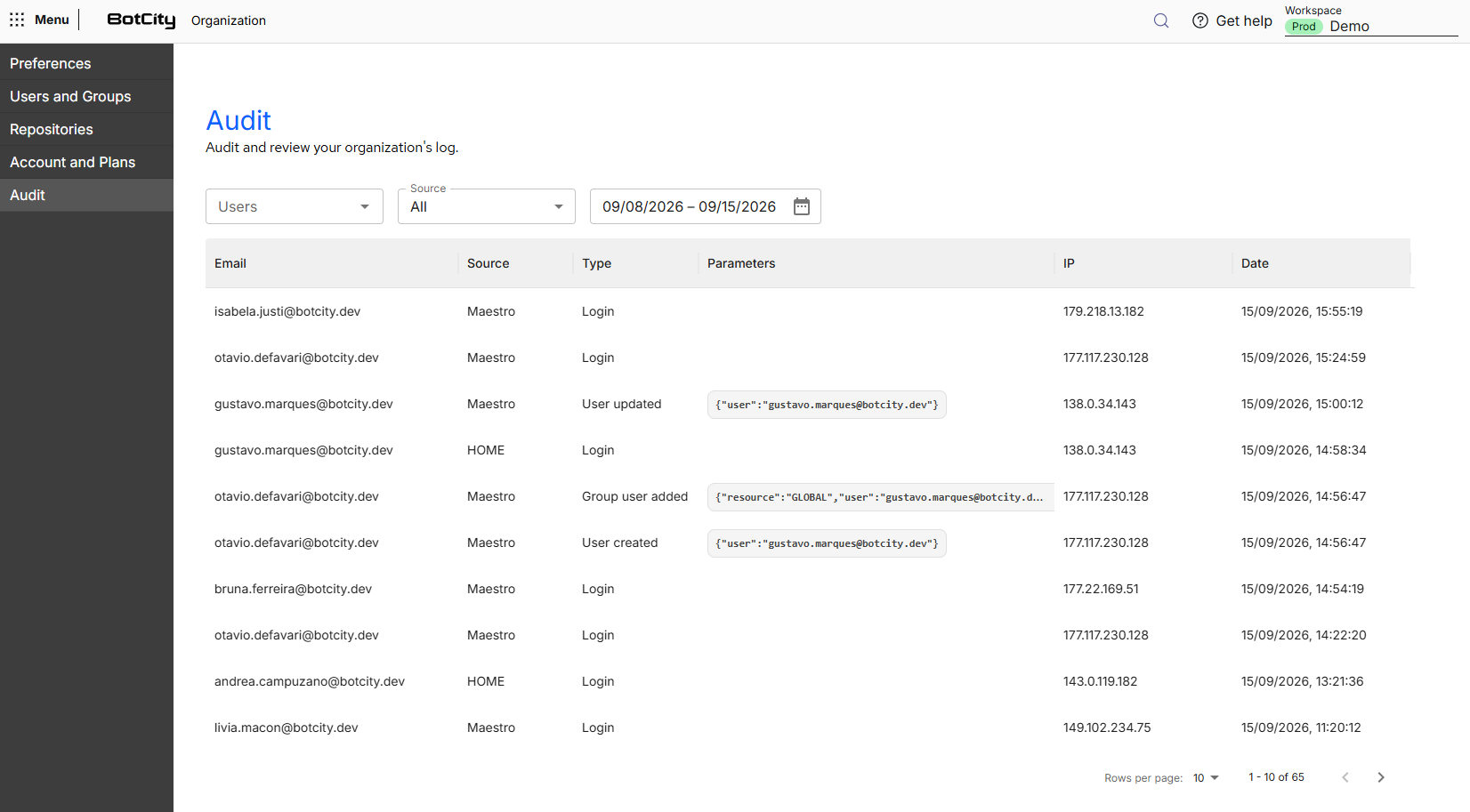Open Users and Groups in sidebar
Image resolution: width=1470 pixels, height=812 pixels.
pyautogui.click(x=86, y=96)
